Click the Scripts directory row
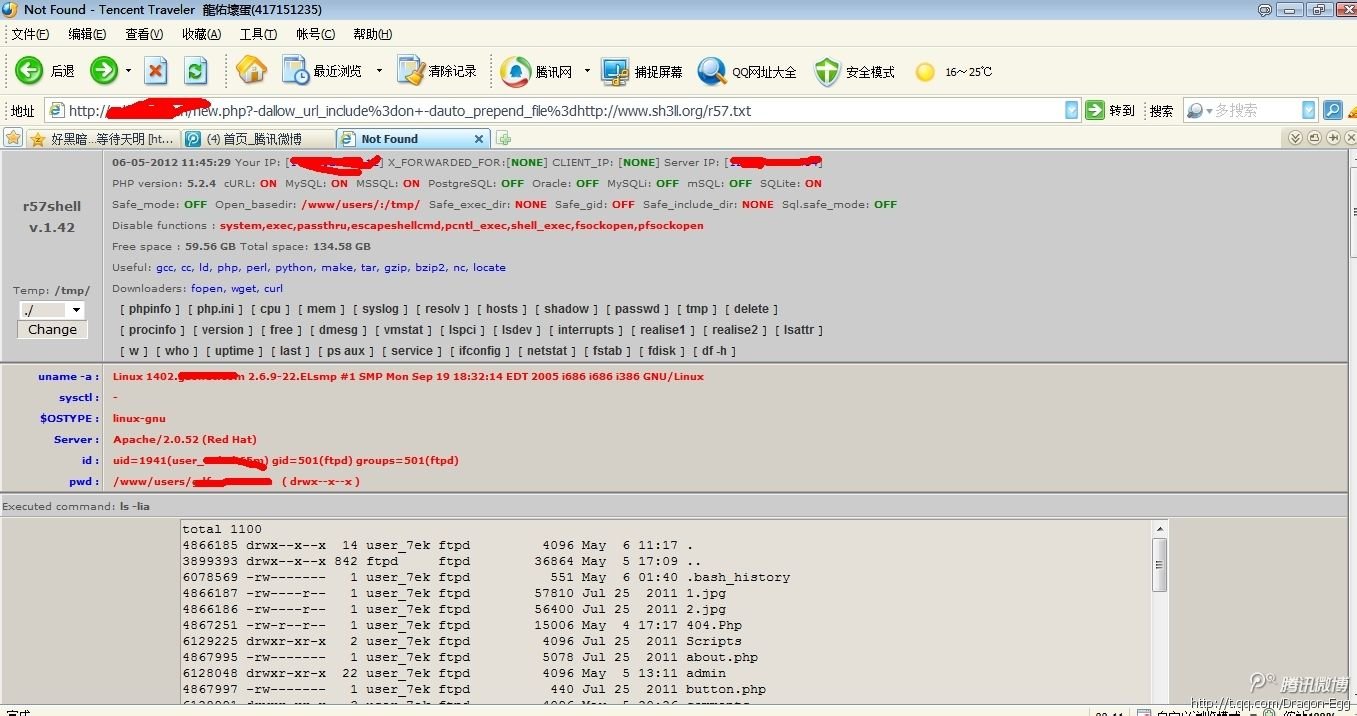The width and height of the screenshot is (1357, 716). pyautogui.click(x=462, y=641)
